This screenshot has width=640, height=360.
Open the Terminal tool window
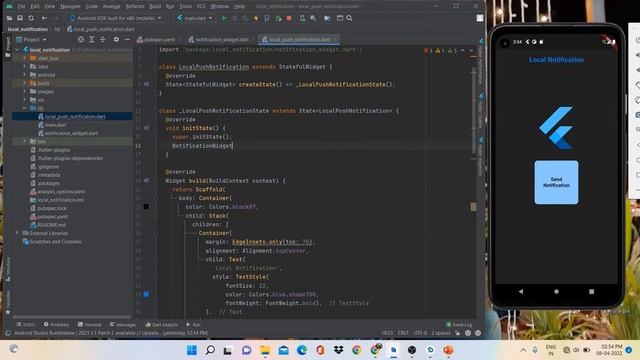89,324
